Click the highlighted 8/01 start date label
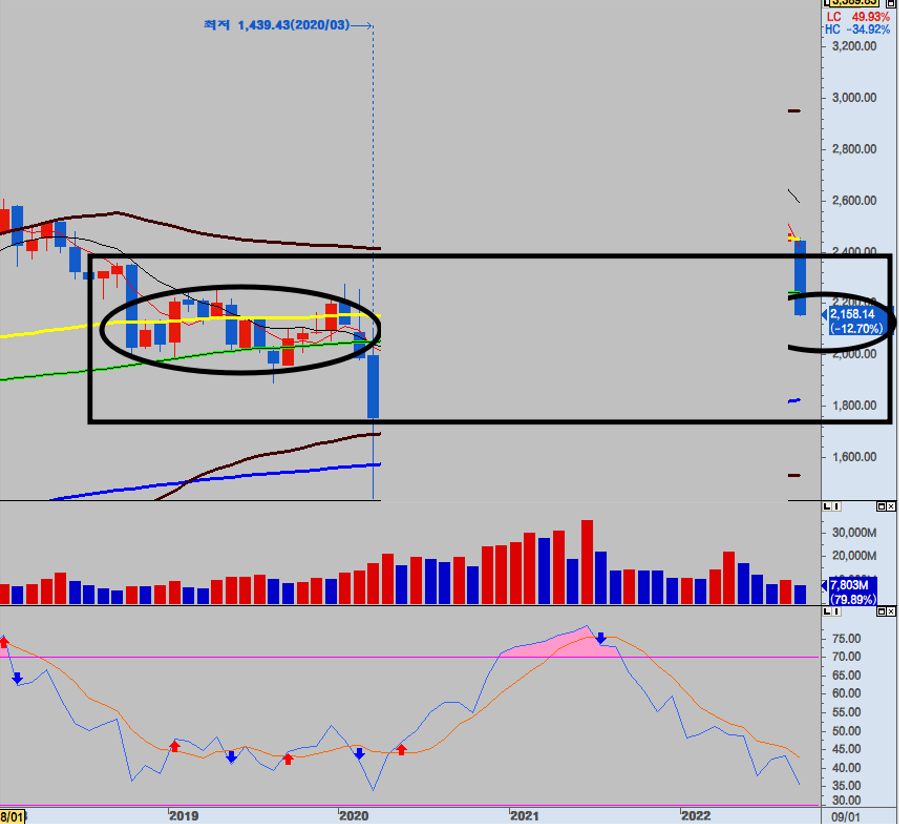 tap(12, 817)
